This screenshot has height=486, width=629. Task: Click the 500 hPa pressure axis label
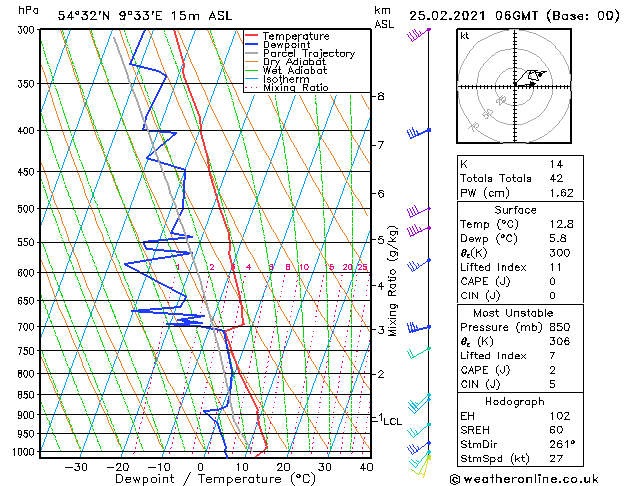(27, 209)
